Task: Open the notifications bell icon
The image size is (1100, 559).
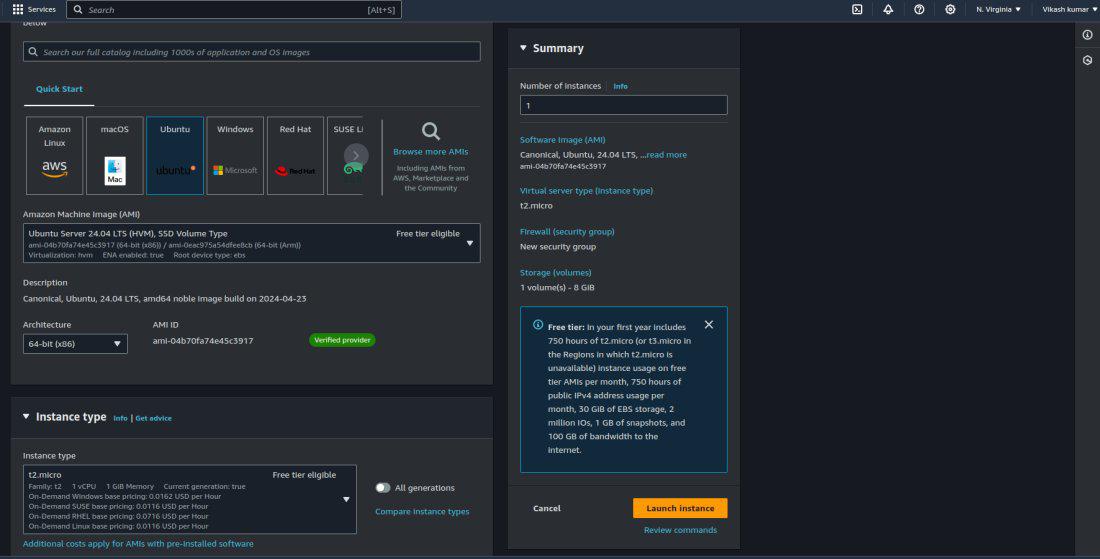Action: [x=887, y=10]
